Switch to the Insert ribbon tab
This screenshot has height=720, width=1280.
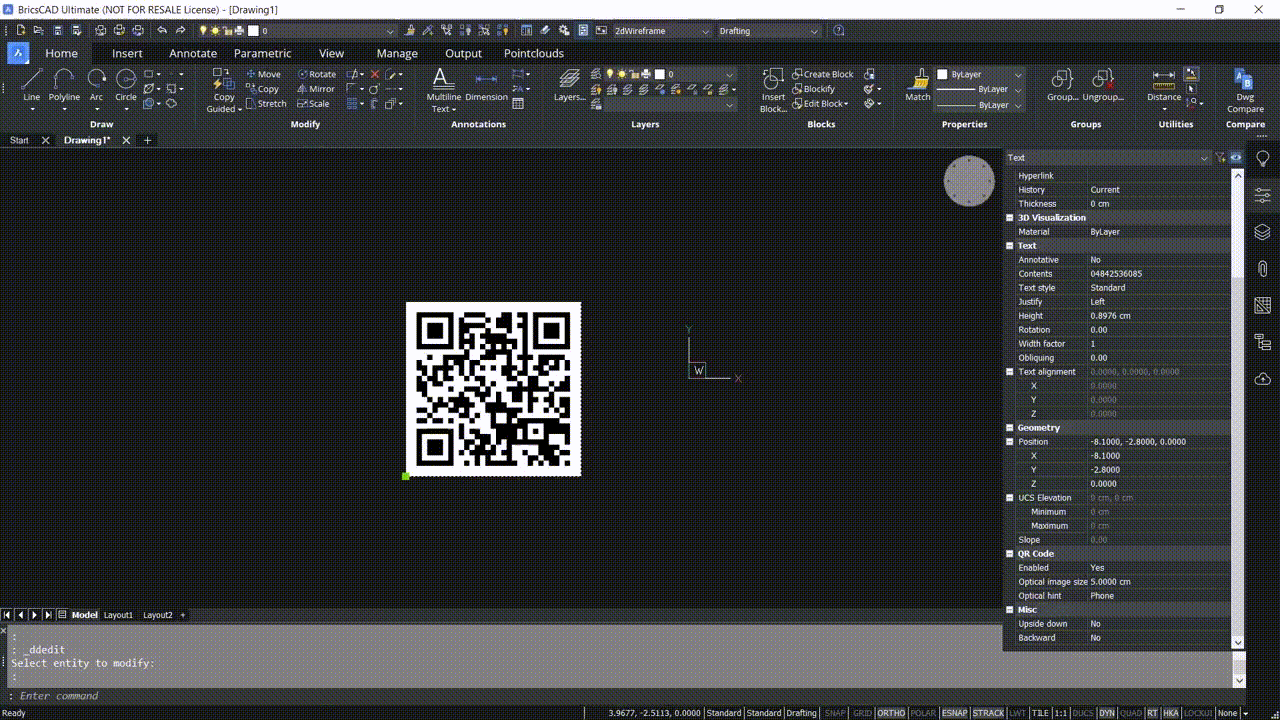127,53
